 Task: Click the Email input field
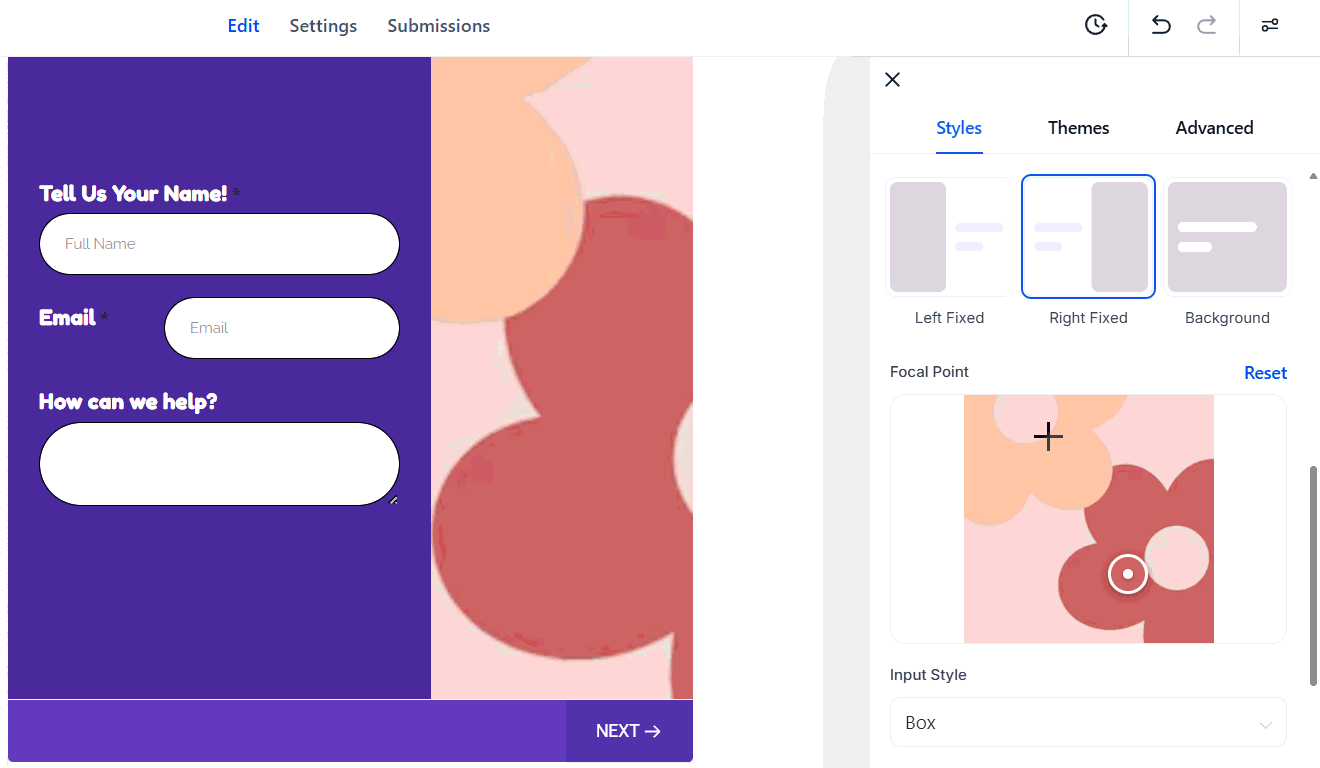(282, 328)
